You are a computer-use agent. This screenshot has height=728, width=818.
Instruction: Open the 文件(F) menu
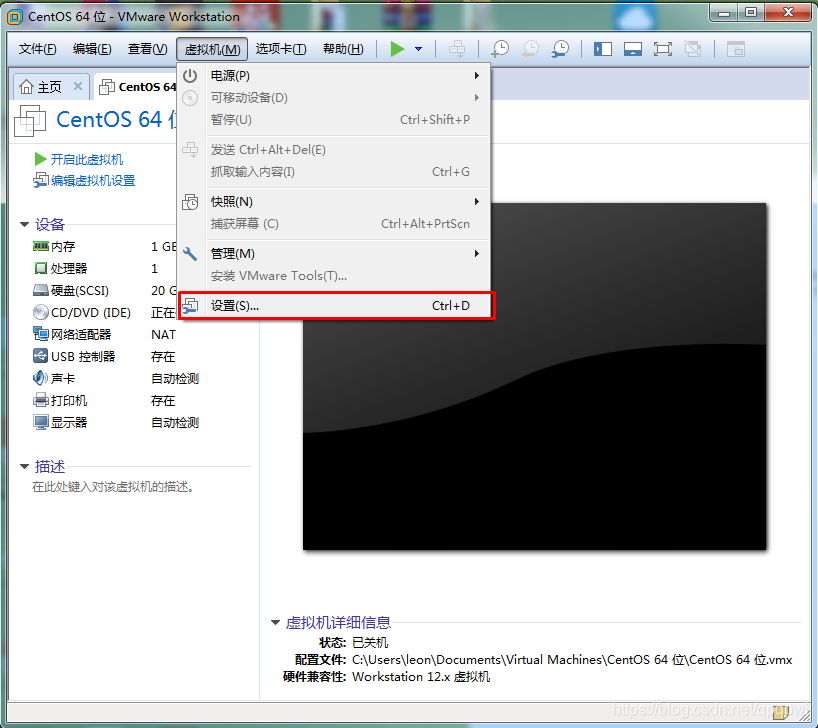(38, 49)
